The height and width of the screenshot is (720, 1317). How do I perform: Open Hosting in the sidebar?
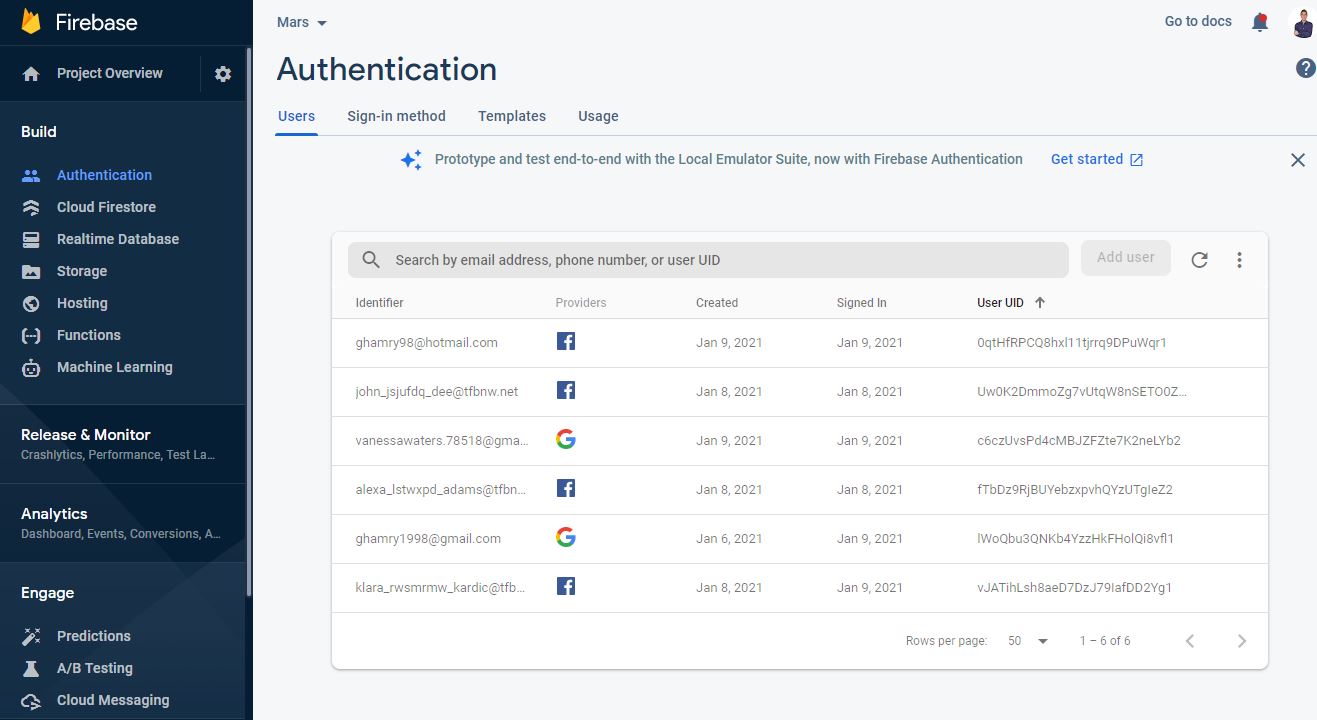82,303
